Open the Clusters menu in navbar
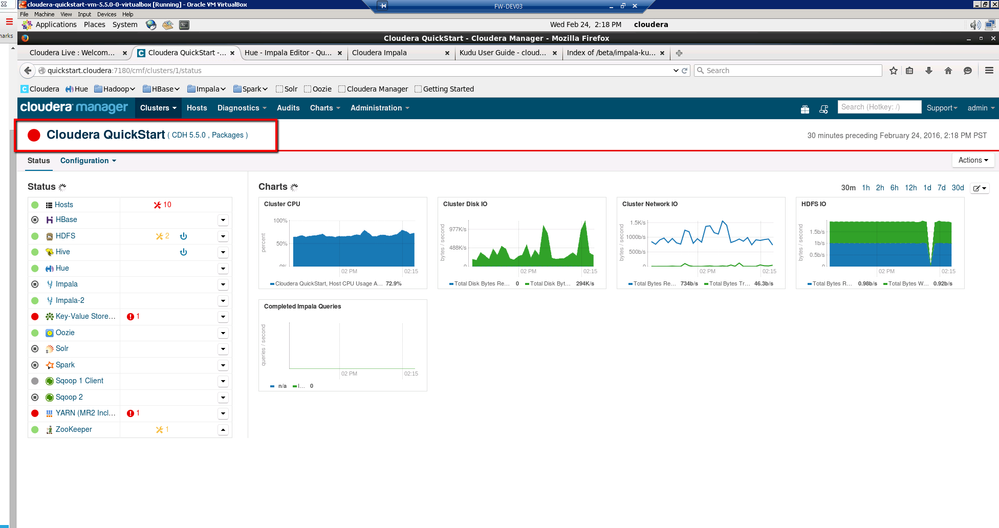The image size is (999, 528). click(x=158, y=108)
